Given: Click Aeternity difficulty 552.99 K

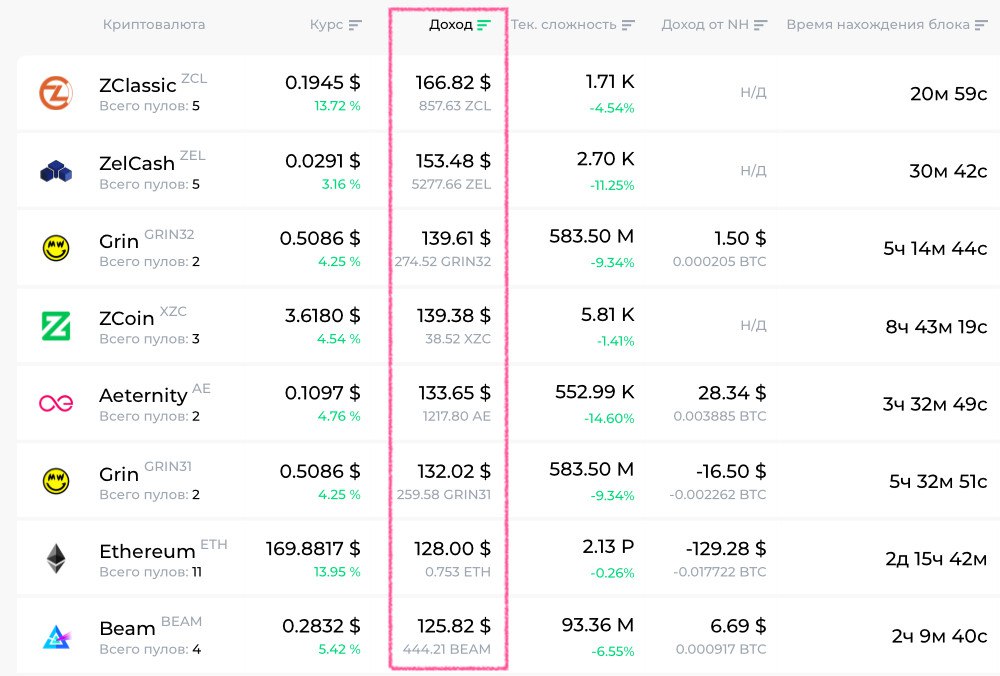Looking at the screenshot, I should point(595,392).
